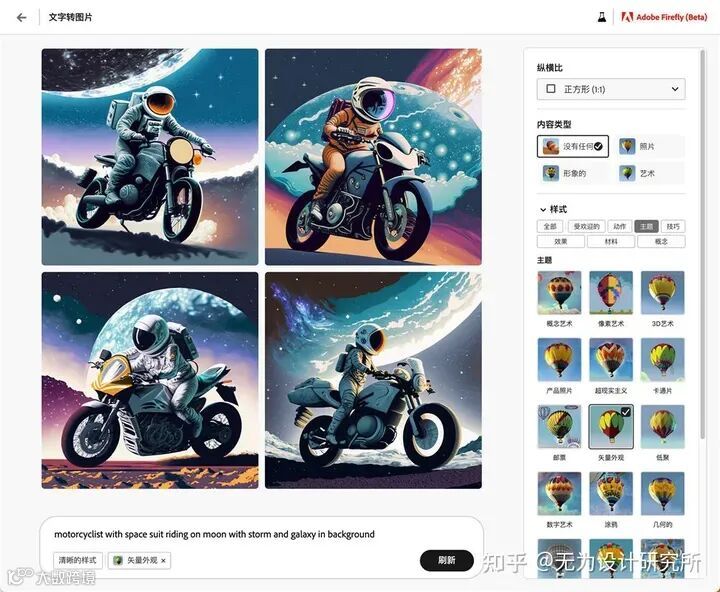Open the 正方形 (1:1) aspect ratio dropdown
Viewport: 720px width, 592px height.
tap(611, 89)
